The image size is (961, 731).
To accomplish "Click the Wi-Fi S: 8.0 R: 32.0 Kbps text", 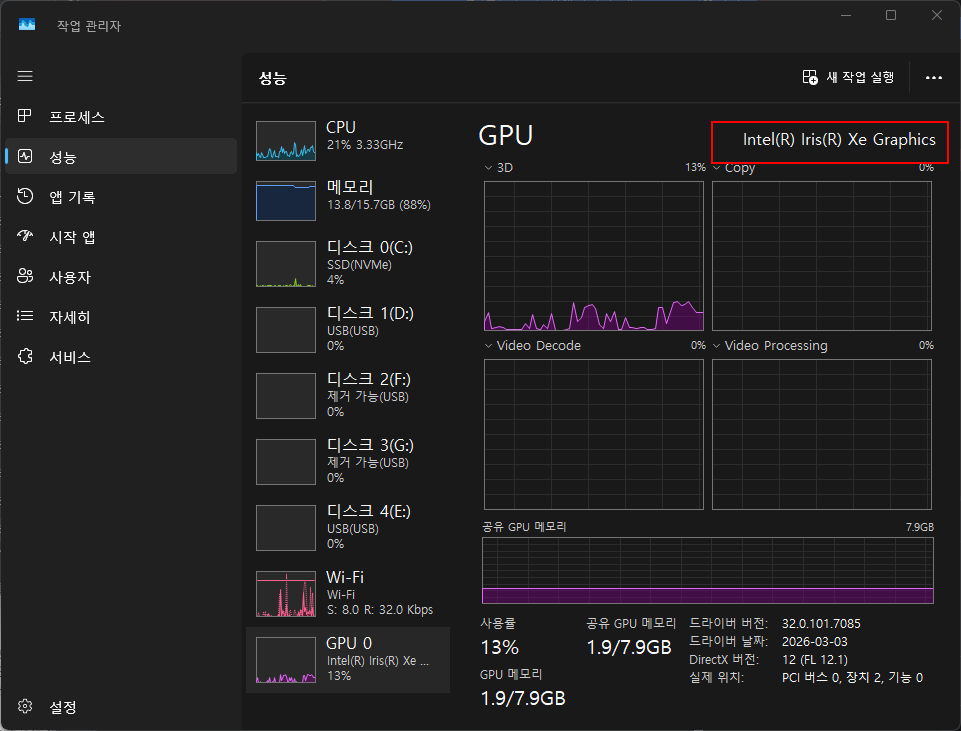I will 379,610.
